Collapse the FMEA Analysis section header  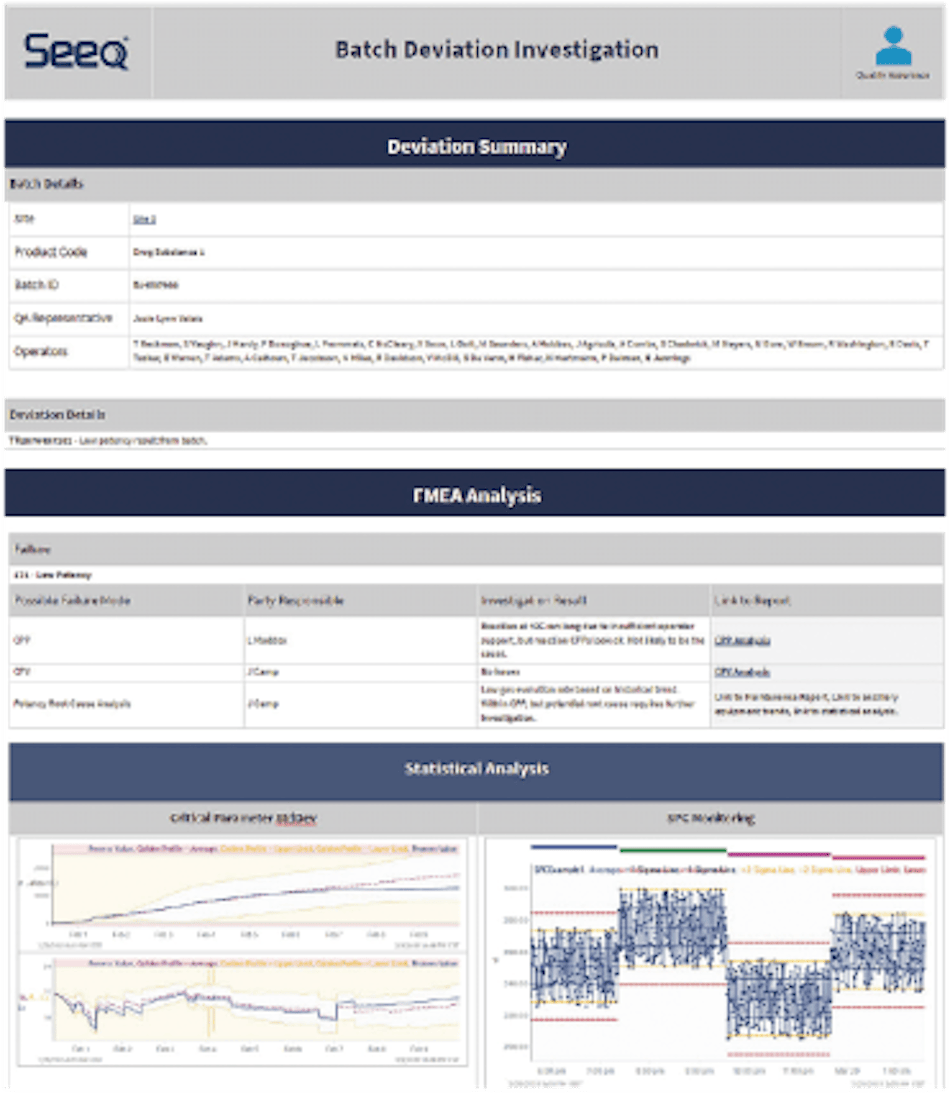pyautogui.click(x=475, y=494)
